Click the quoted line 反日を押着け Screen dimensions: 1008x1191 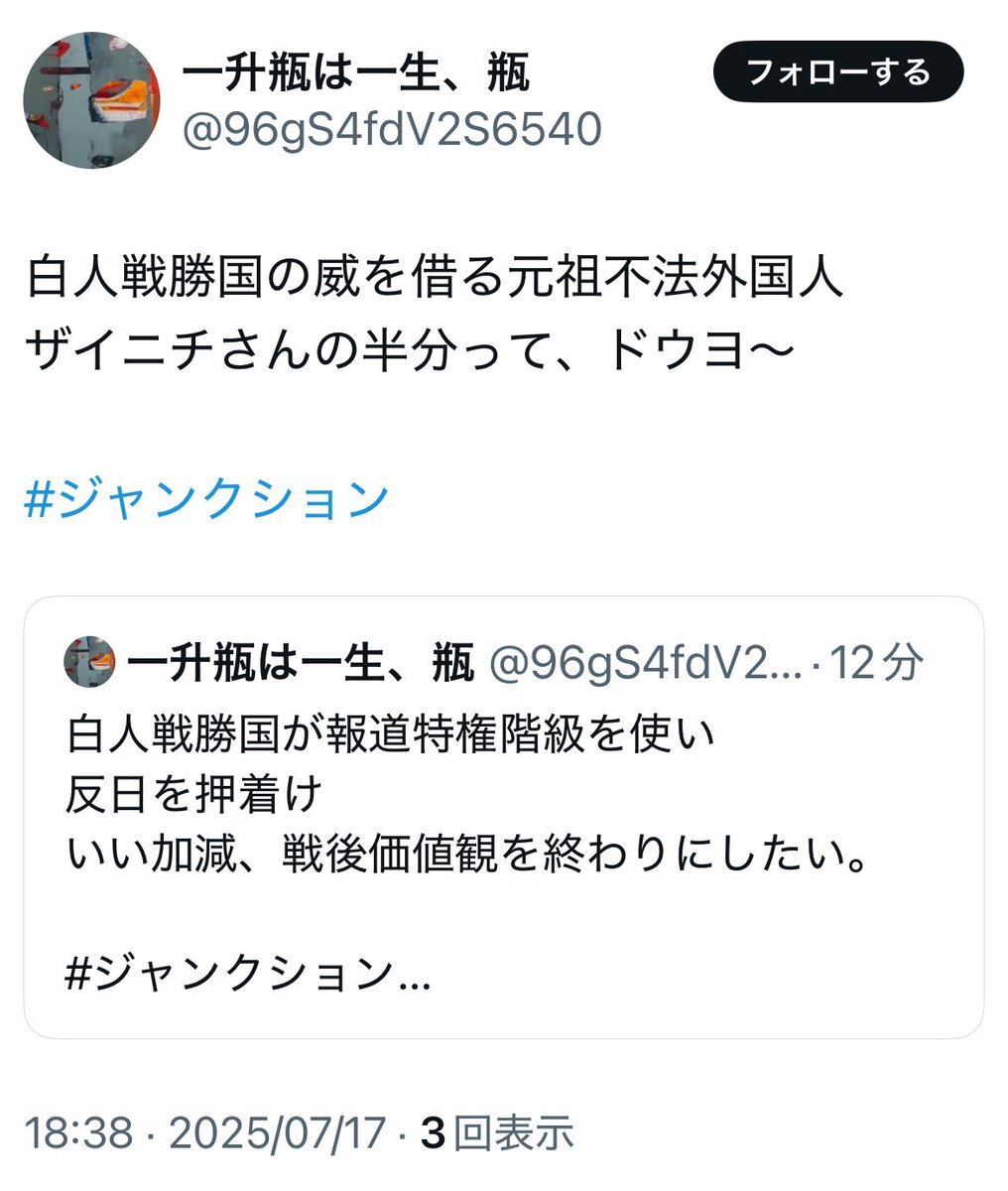(x=194, y=795)
